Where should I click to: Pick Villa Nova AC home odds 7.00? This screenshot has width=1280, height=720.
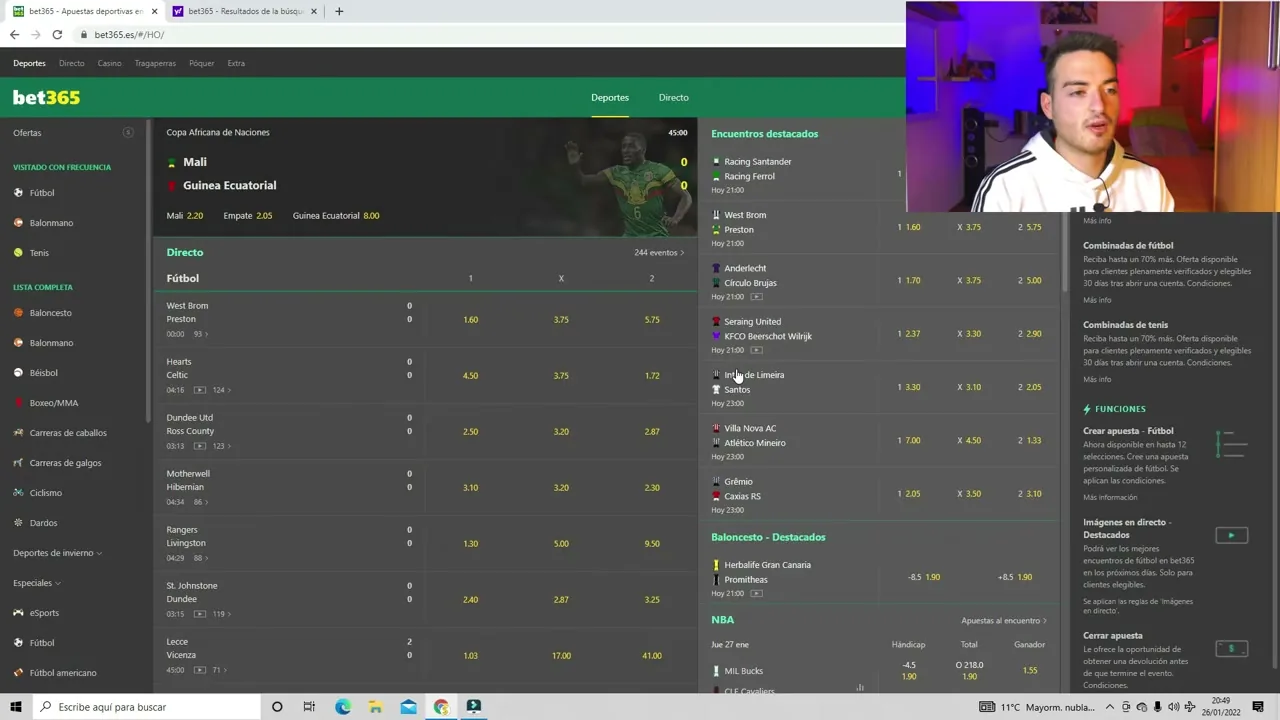[x=909, y=440]
